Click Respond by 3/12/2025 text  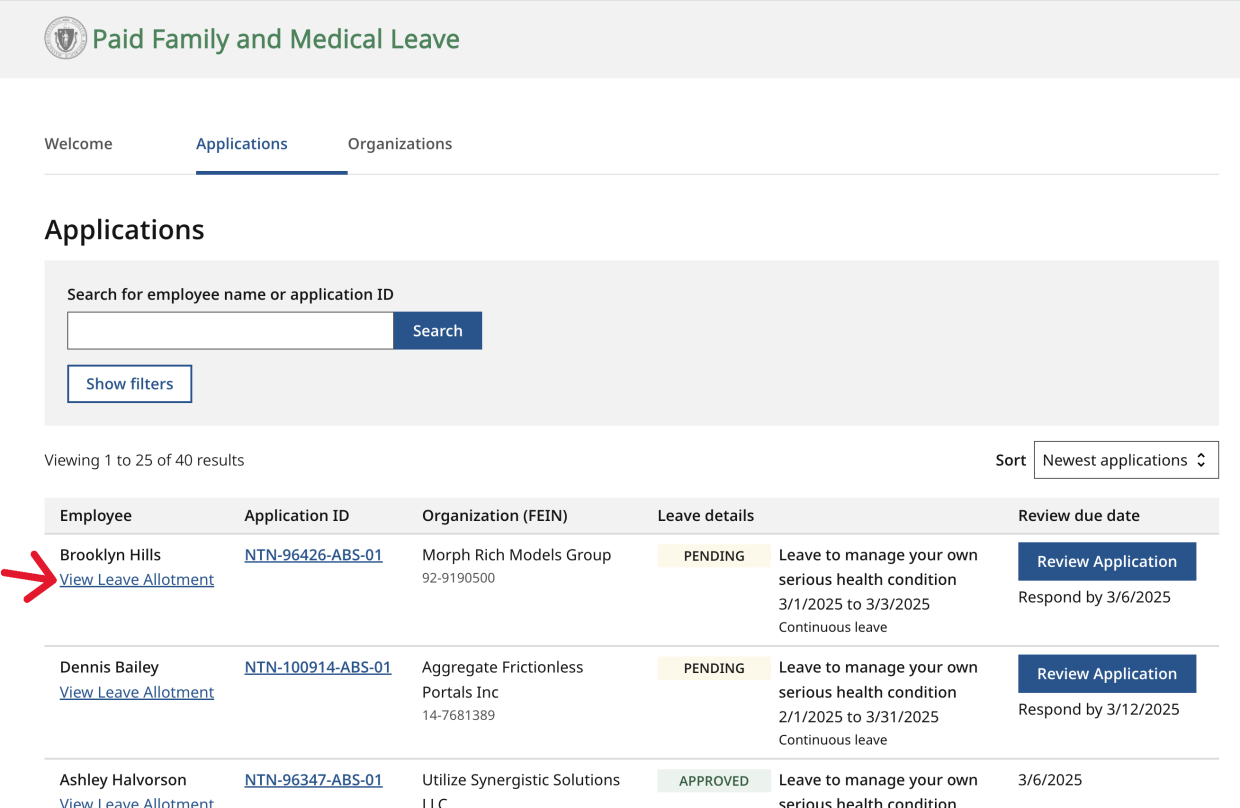point(1099,709)
